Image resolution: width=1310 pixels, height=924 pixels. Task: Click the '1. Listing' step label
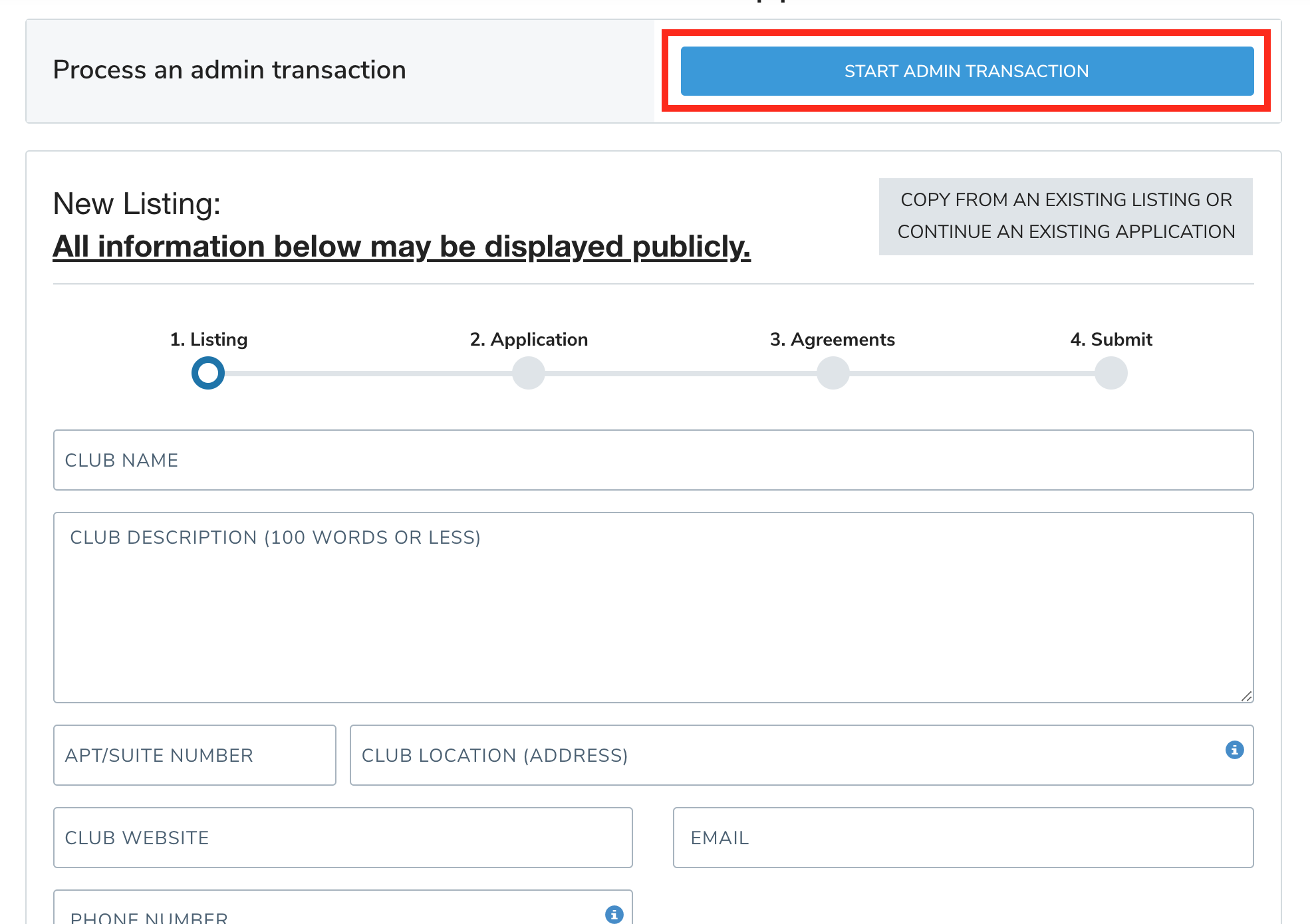click(x=209, y=339)
